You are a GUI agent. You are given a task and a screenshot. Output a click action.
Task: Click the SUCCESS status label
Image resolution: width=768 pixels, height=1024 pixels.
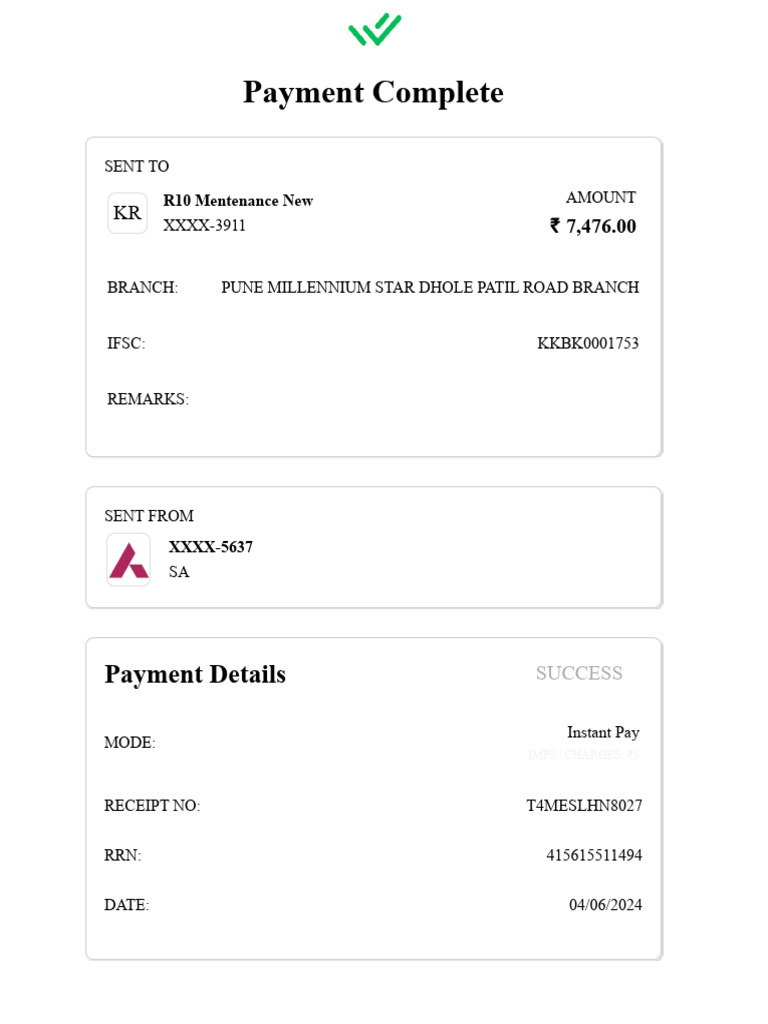pos(579,674)
